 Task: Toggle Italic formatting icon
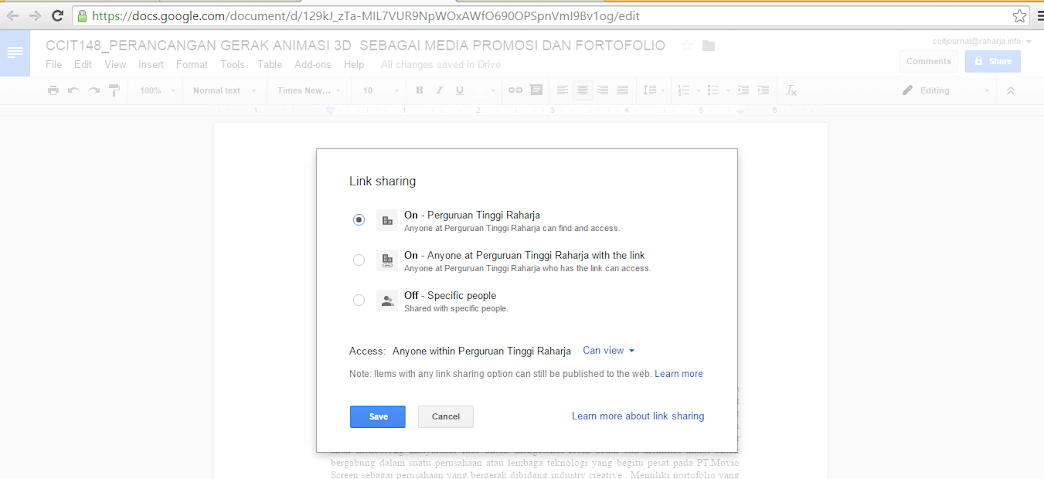pyautogui.click(x=439, y=91)
